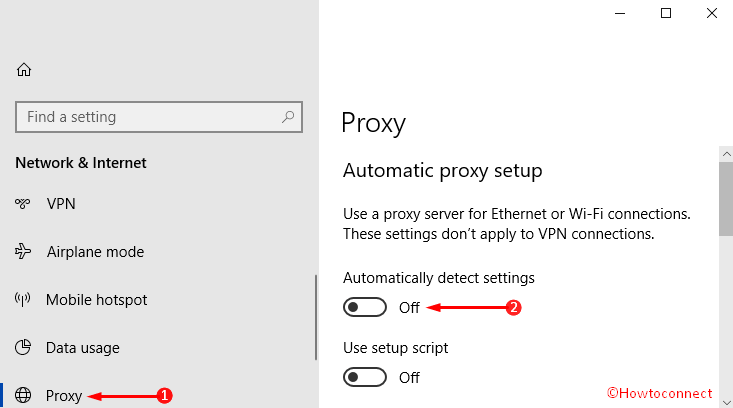
Task: Click the magnifier icon in search box
Action: coord(288,116)
